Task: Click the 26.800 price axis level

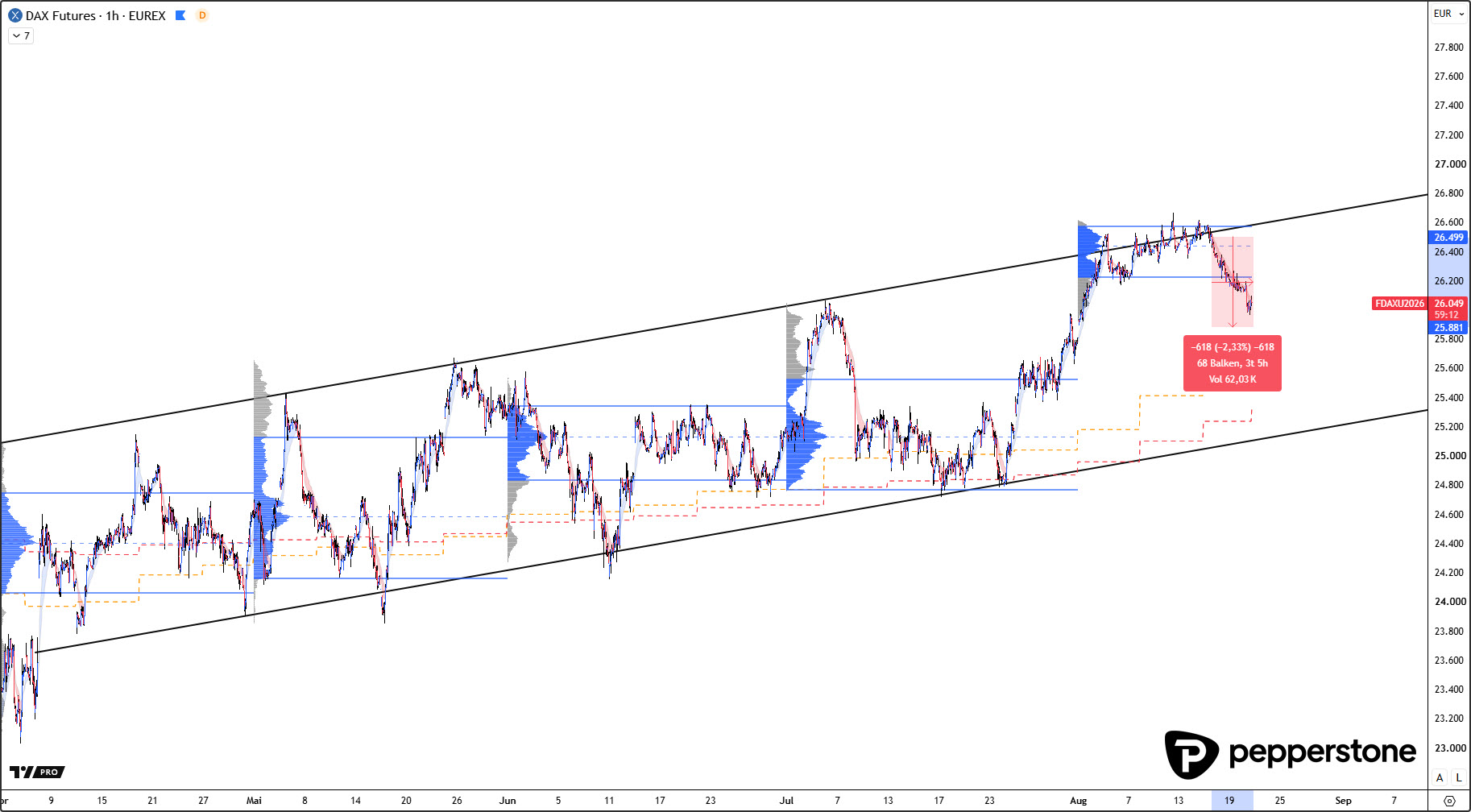Action: pyautogui.click(x=1448, y=193)
